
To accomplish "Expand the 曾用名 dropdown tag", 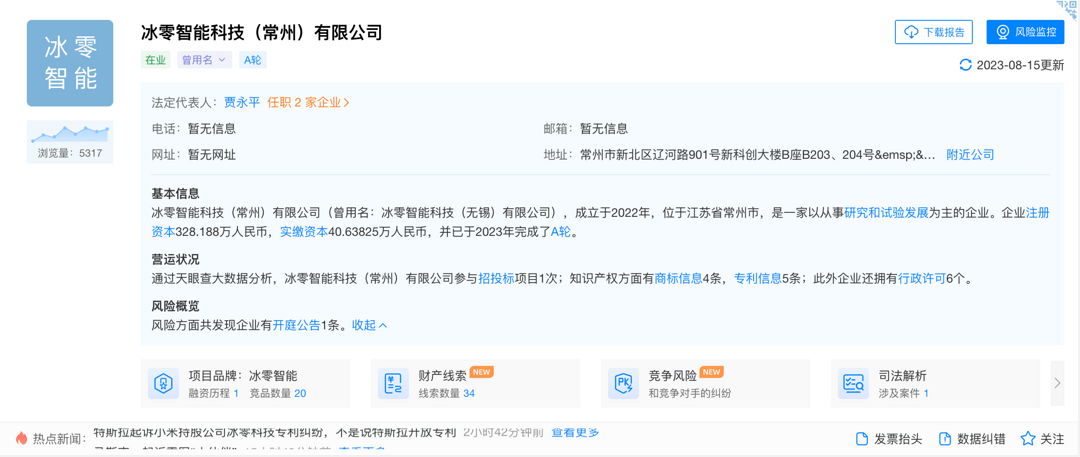I will [204, 60].
